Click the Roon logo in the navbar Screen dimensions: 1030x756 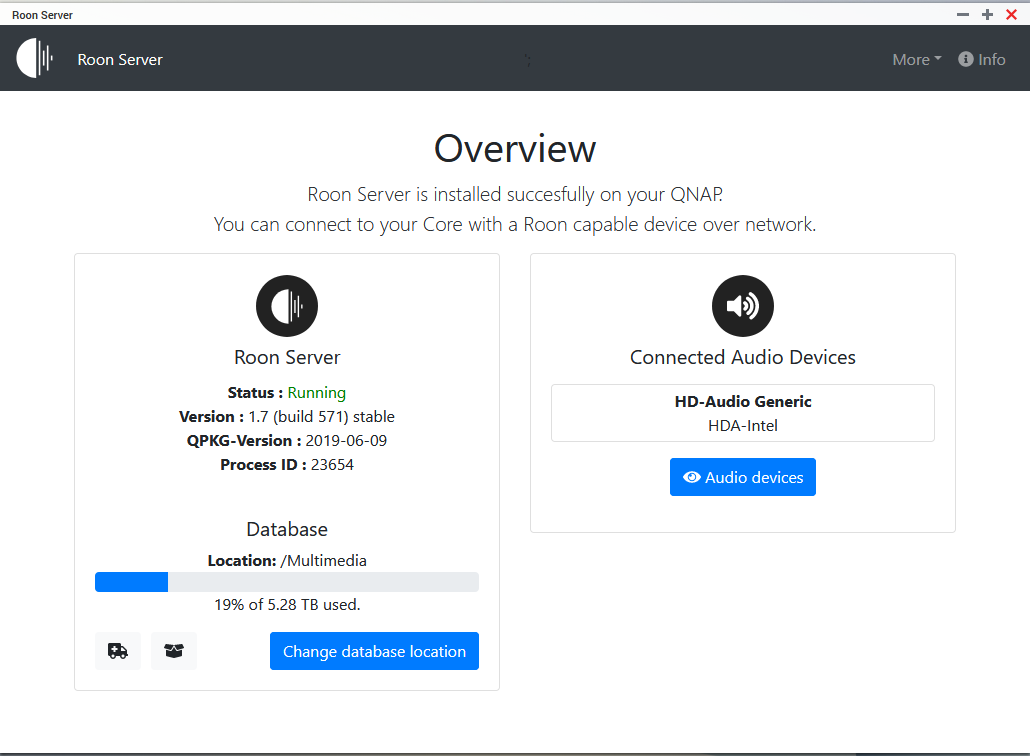point(35,58)
